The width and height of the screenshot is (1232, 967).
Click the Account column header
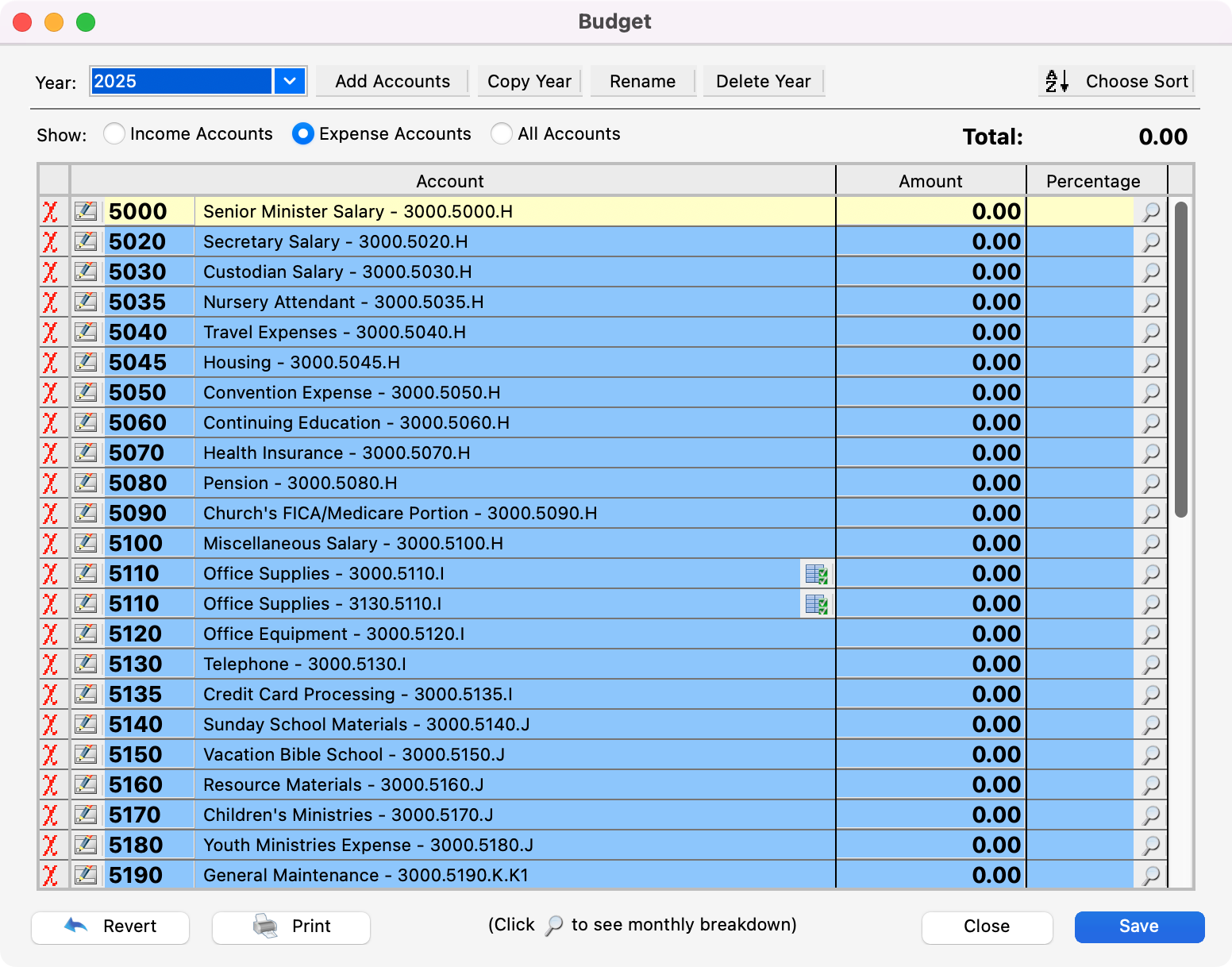(450, 181)
